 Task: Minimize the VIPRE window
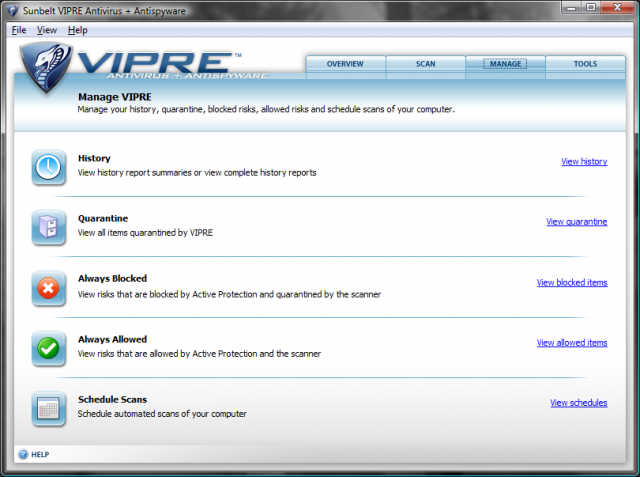tap(571, 7)
